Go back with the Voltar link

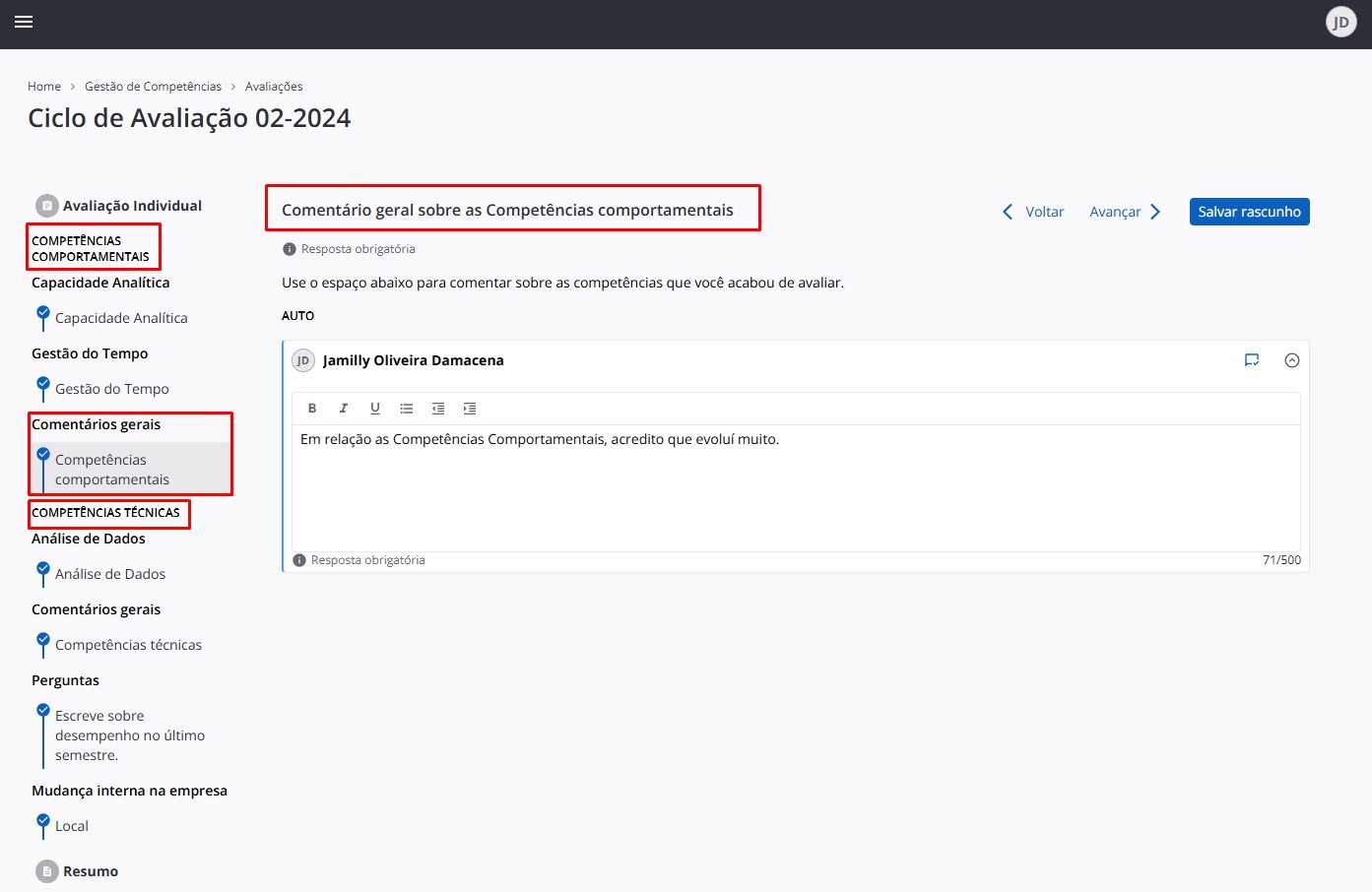coord(1033,212)
